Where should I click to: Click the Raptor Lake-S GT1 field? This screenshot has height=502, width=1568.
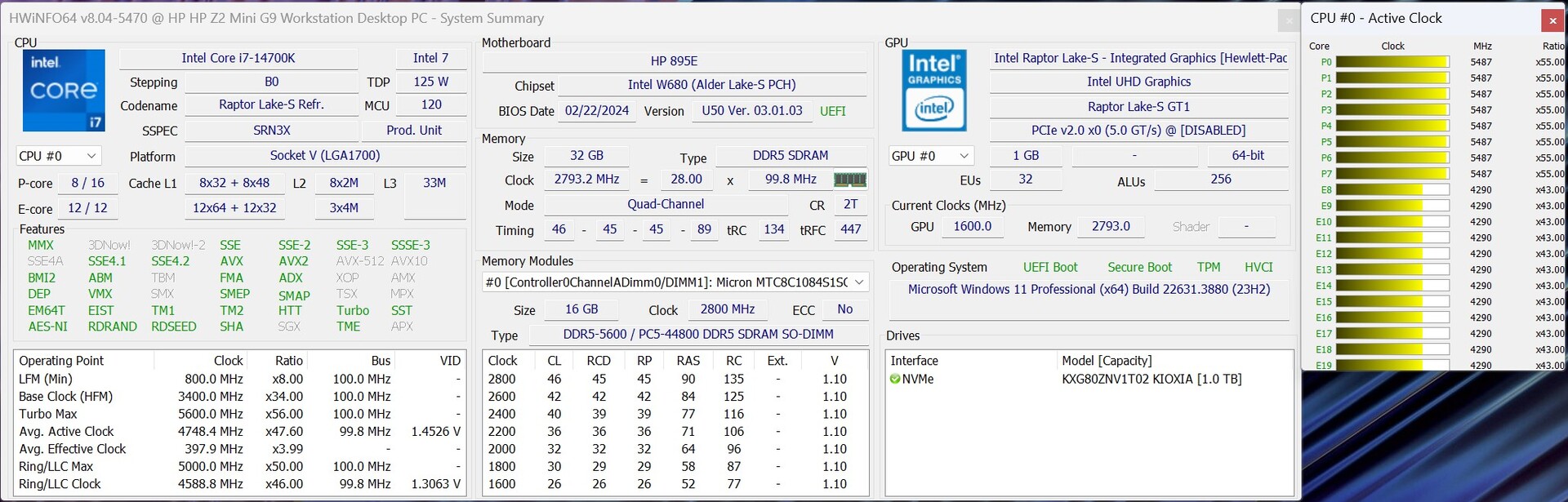[x=1138, y=107]
